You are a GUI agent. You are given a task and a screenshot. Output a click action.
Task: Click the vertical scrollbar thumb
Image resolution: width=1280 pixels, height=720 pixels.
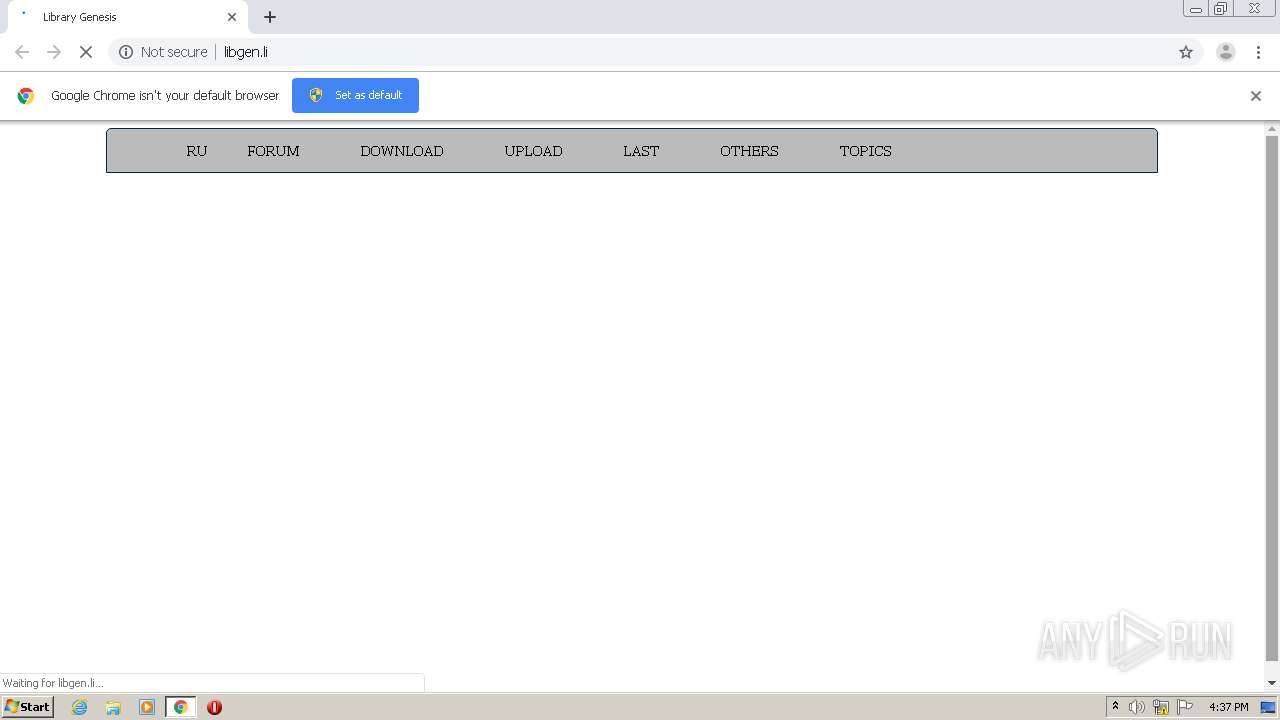[1272, 398]
